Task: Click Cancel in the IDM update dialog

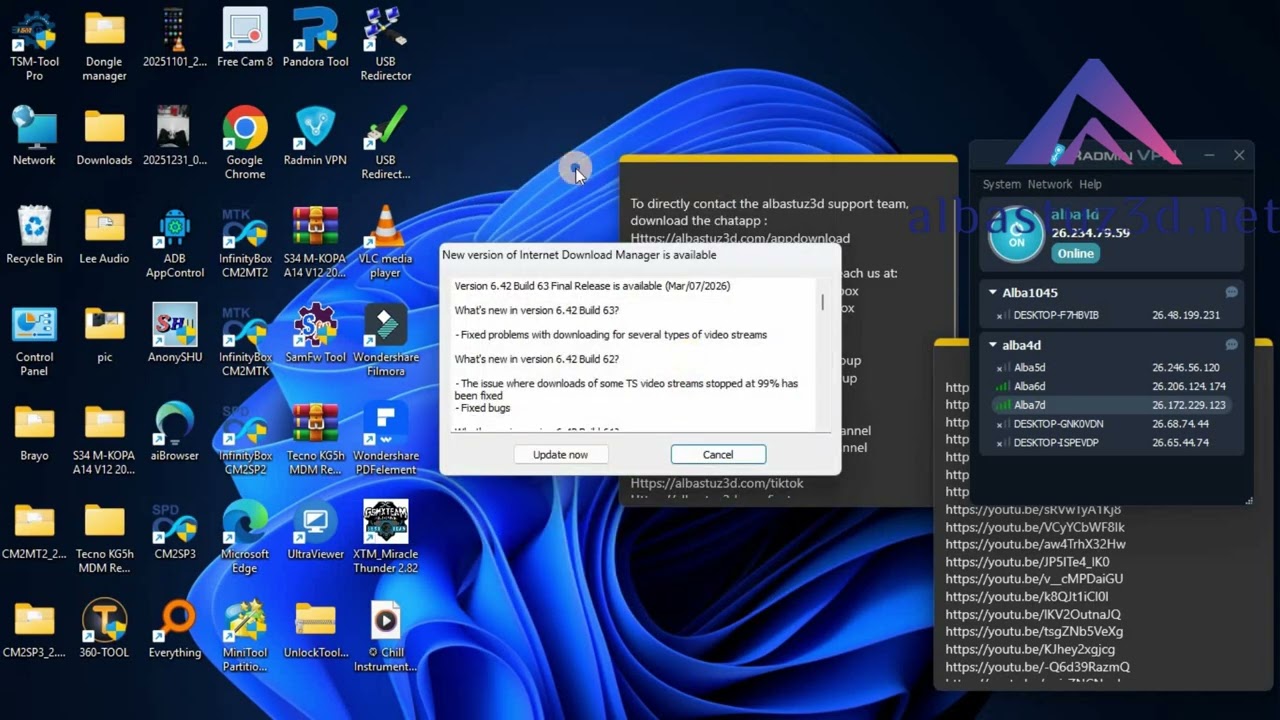Action: pyautogui.click(x=718, y=454)
